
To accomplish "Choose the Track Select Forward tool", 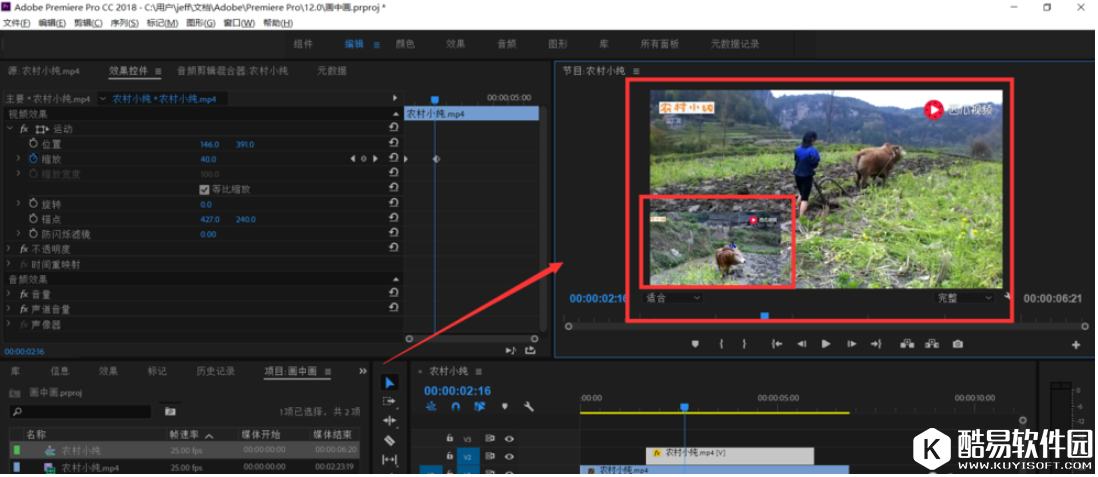I will coord(390,401).
